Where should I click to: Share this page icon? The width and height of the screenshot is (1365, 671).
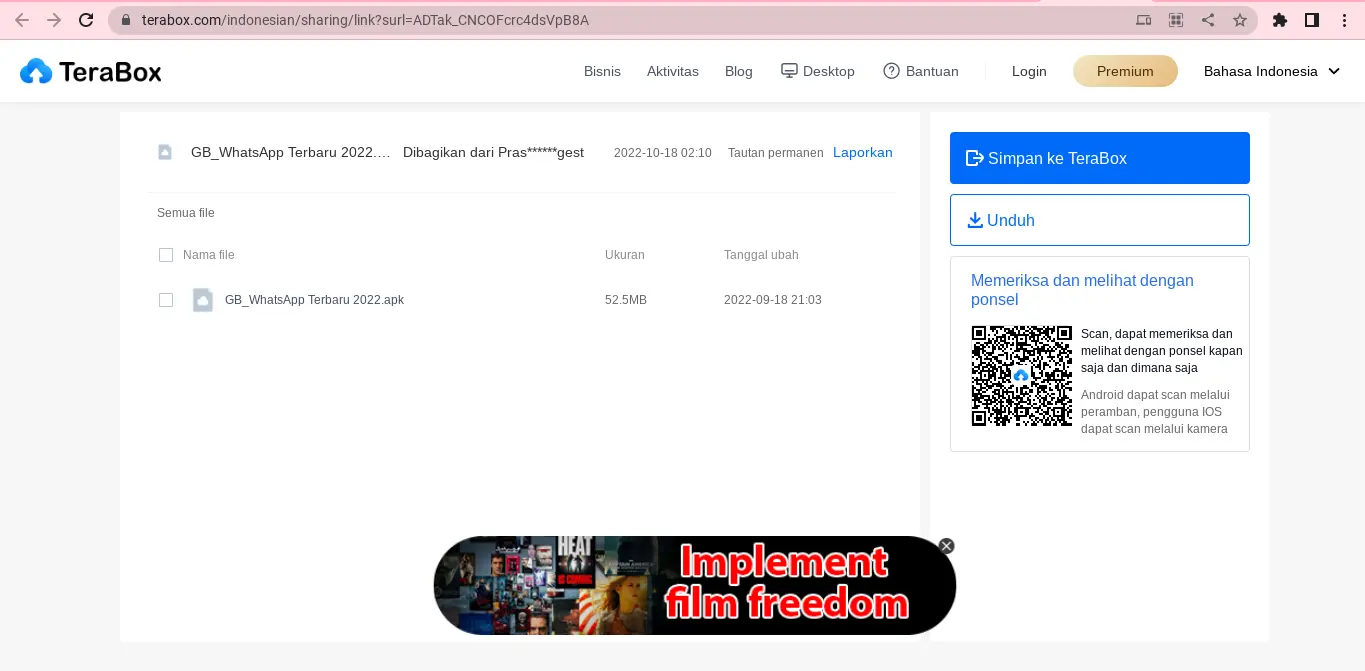1208,20
